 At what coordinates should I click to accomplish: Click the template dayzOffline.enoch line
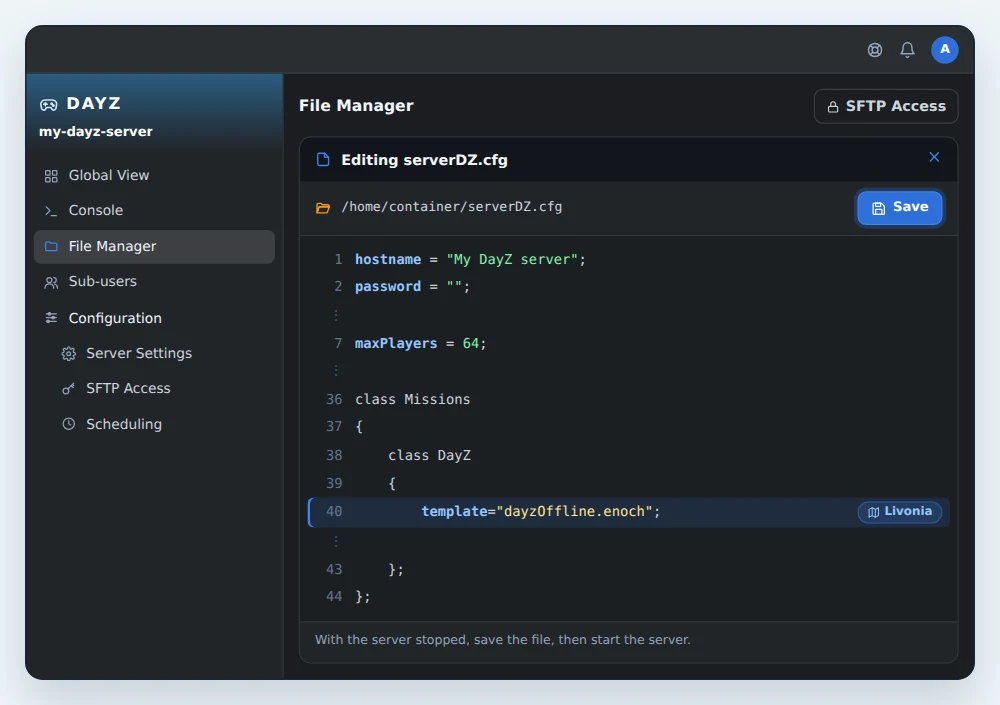point(629,512)
